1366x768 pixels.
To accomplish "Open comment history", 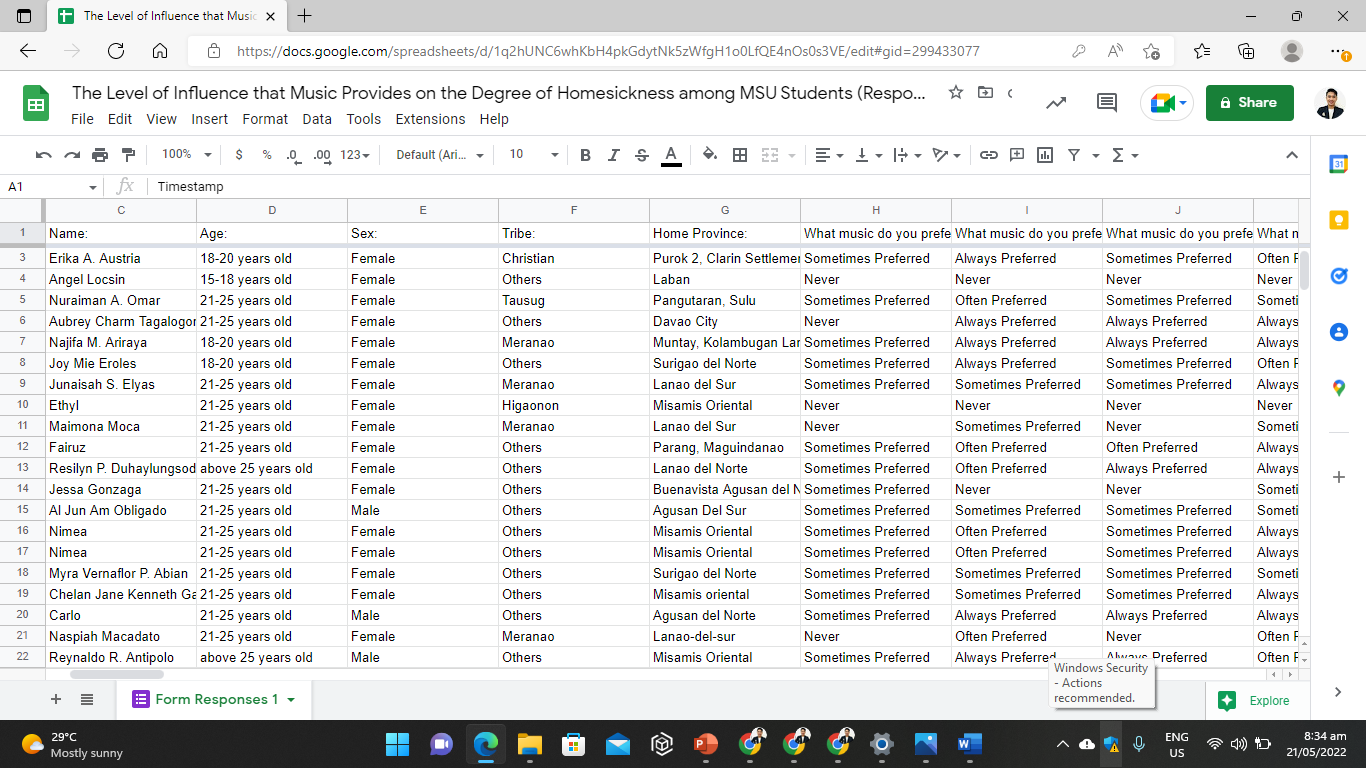I will pos(1107,102).
